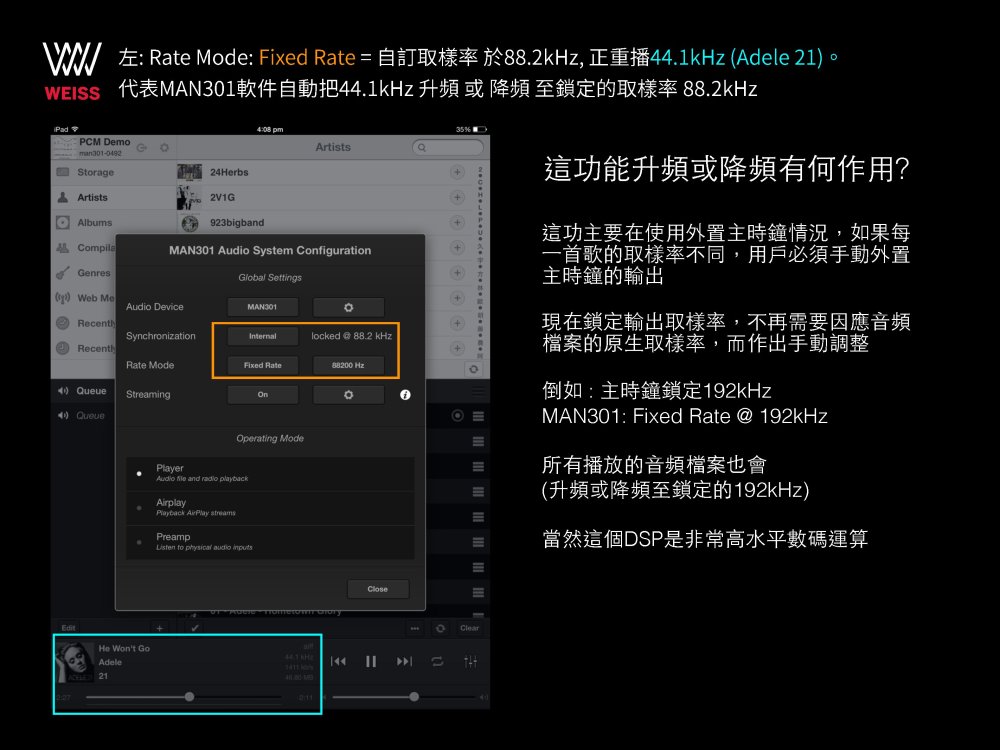1000x750 pixels.
Task: Click the italic Queue entry
Action: (x=90, y=416)
